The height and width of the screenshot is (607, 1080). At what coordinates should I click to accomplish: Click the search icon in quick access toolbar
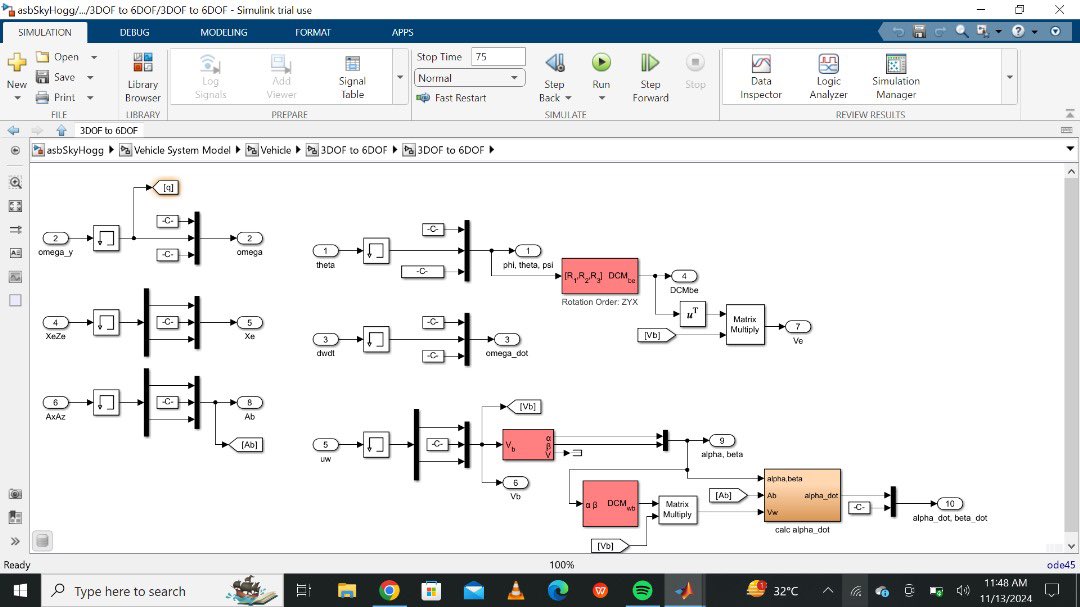click(x=962, y=32)
